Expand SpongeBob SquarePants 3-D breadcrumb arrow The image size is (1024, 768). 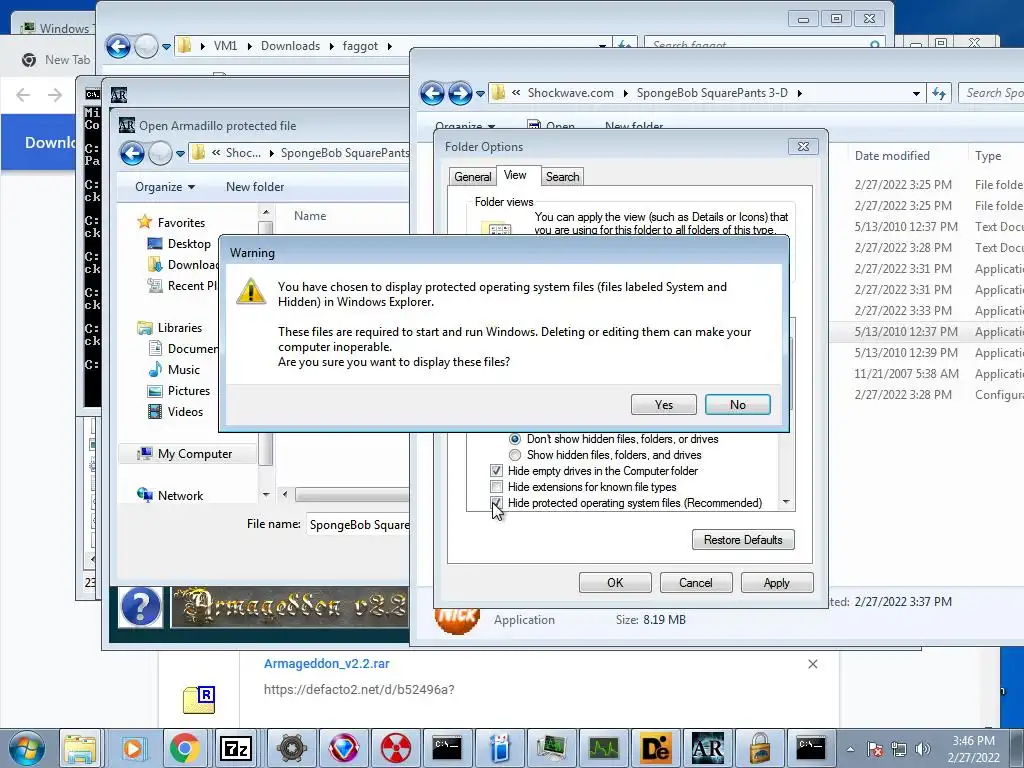coord(799,93)
